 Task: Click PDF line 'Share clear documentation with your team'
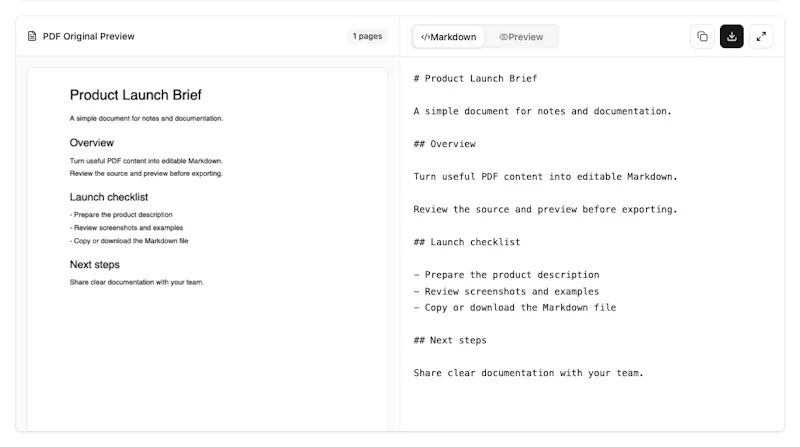point(137,282)
